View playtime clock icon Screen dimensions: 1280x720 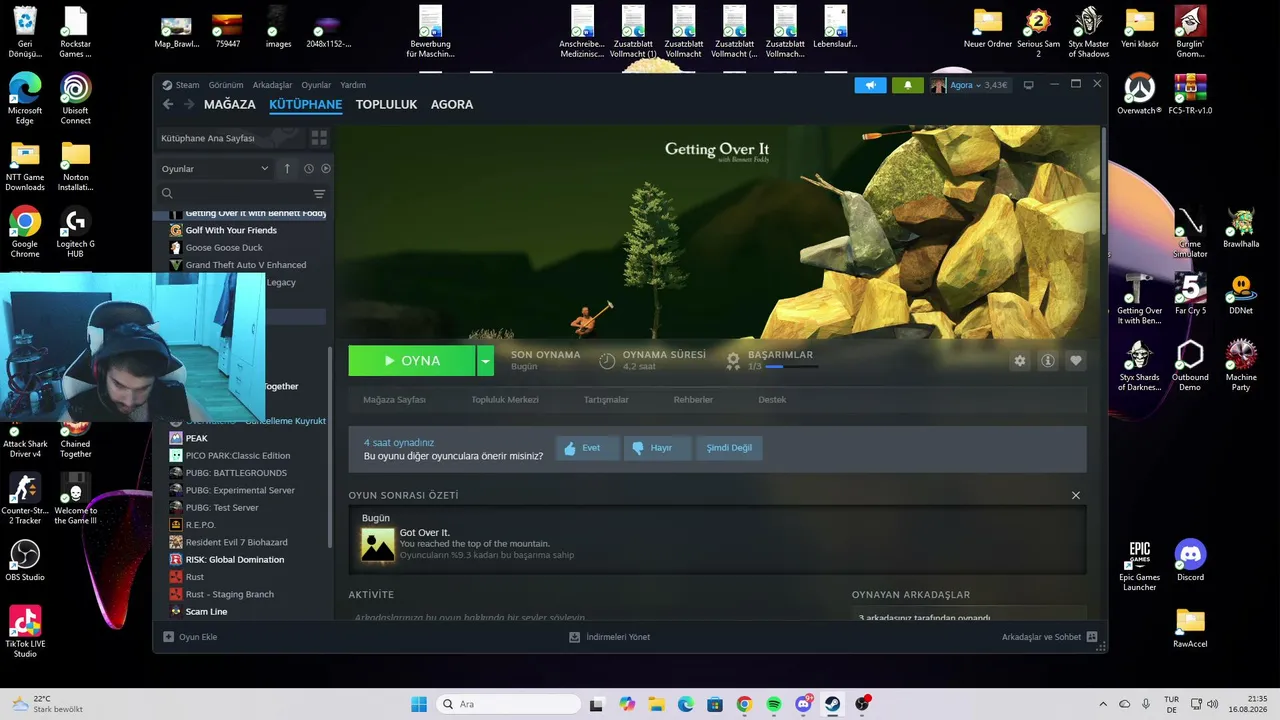point(607,361)
